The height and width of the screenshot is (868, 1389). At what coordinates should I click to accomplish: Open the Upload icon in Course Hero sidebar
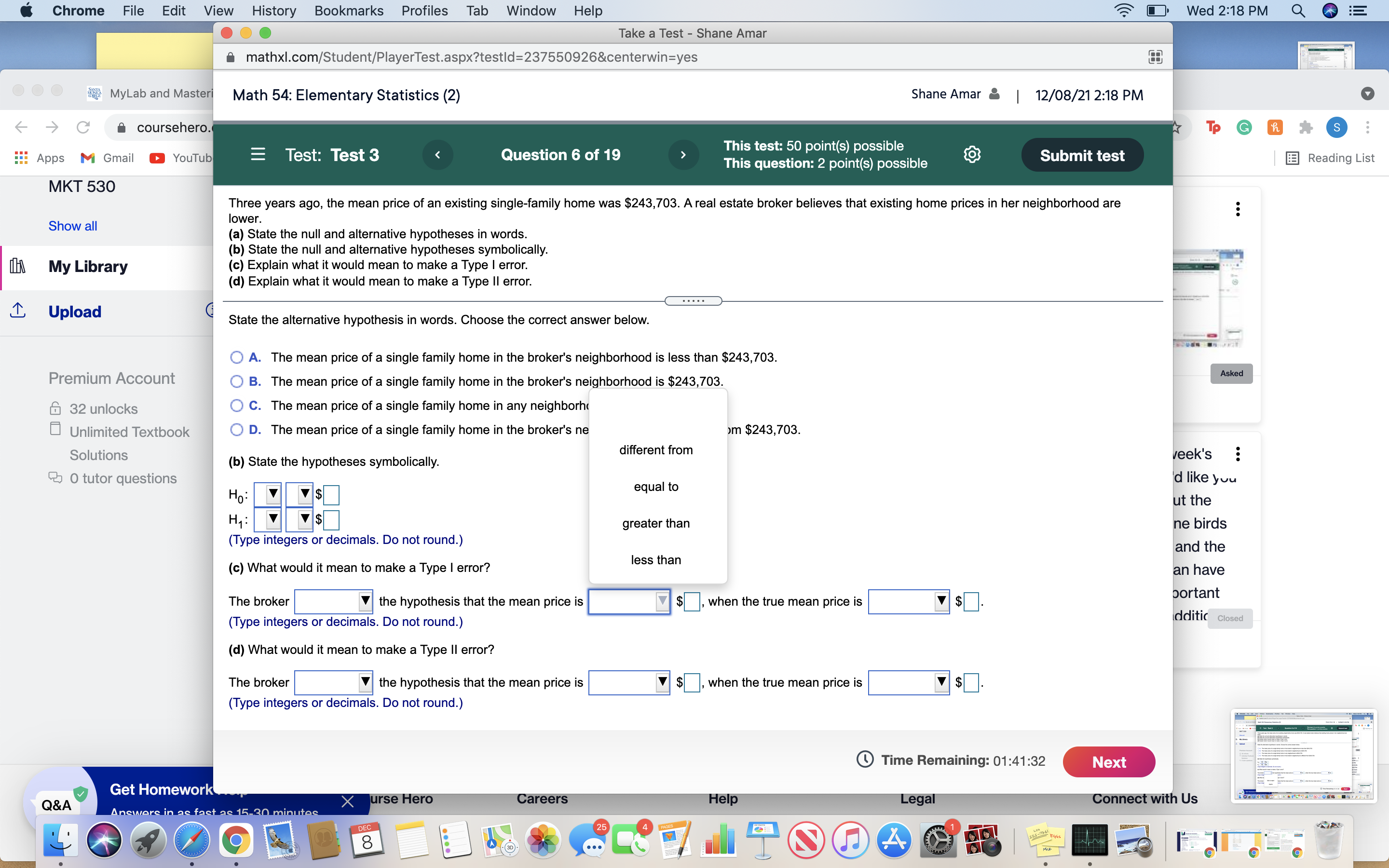click(x=18, y=311)
